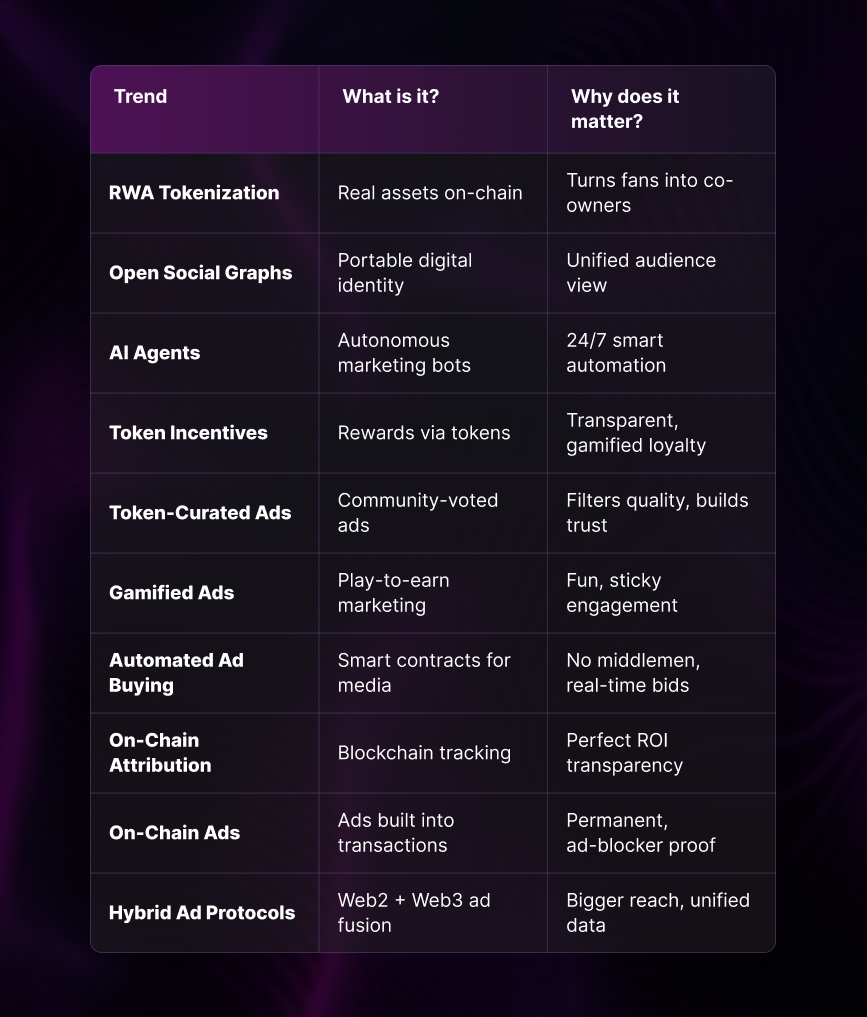867x1017 pixels.
Task: Select the "Token Incentives" row label
Action: click(188, 433)
